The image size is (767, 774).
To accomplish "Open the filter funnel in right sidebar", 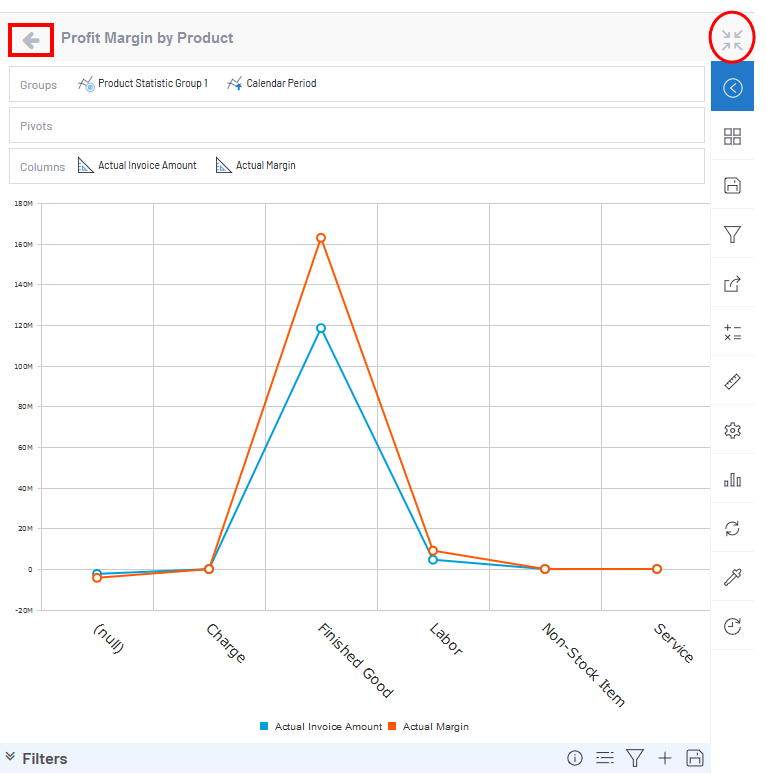I will [x=732, y=234].
